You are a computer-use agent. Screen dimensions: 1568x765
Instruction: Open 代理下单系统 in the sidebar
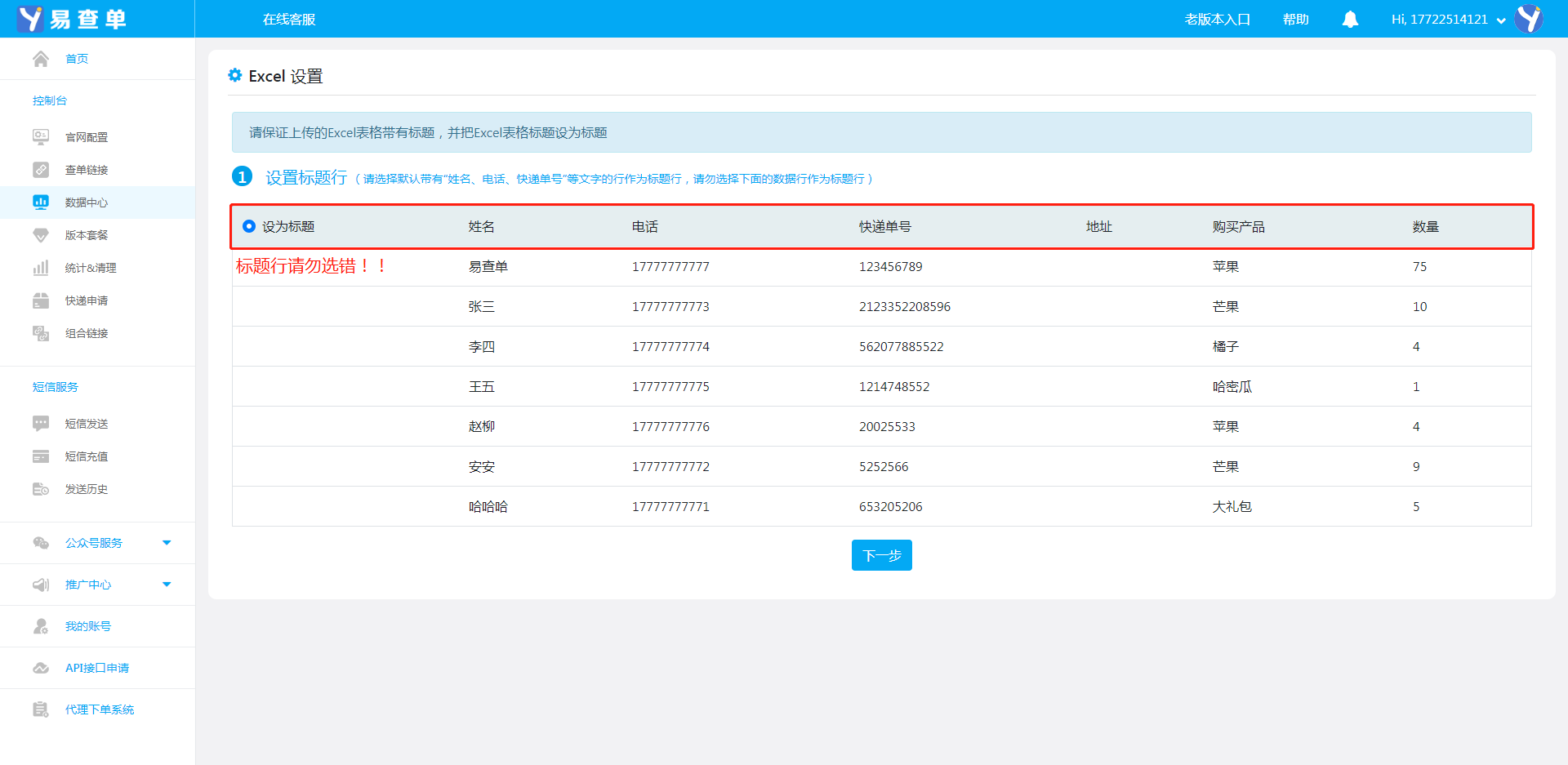(x=99, y=709)
